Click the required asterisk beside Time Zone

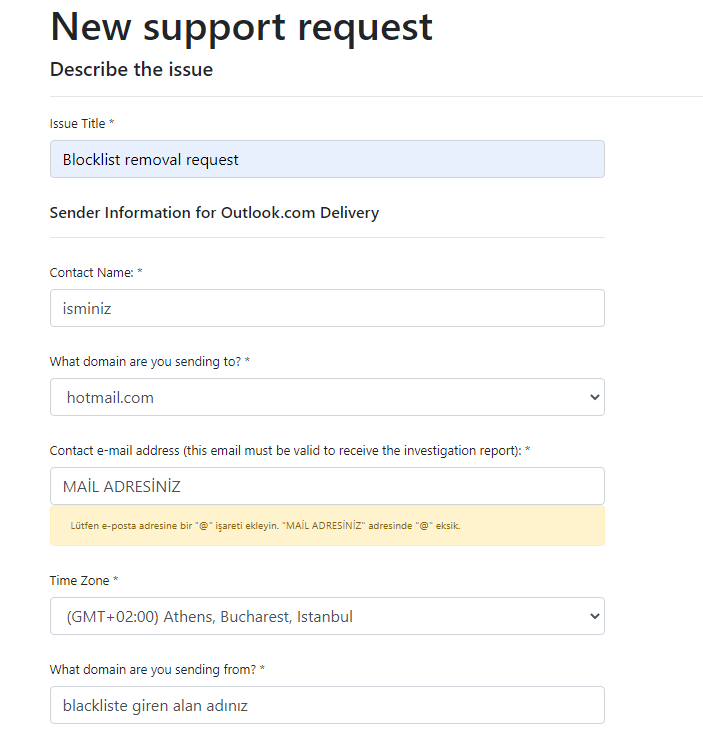(x=116, y=579)
